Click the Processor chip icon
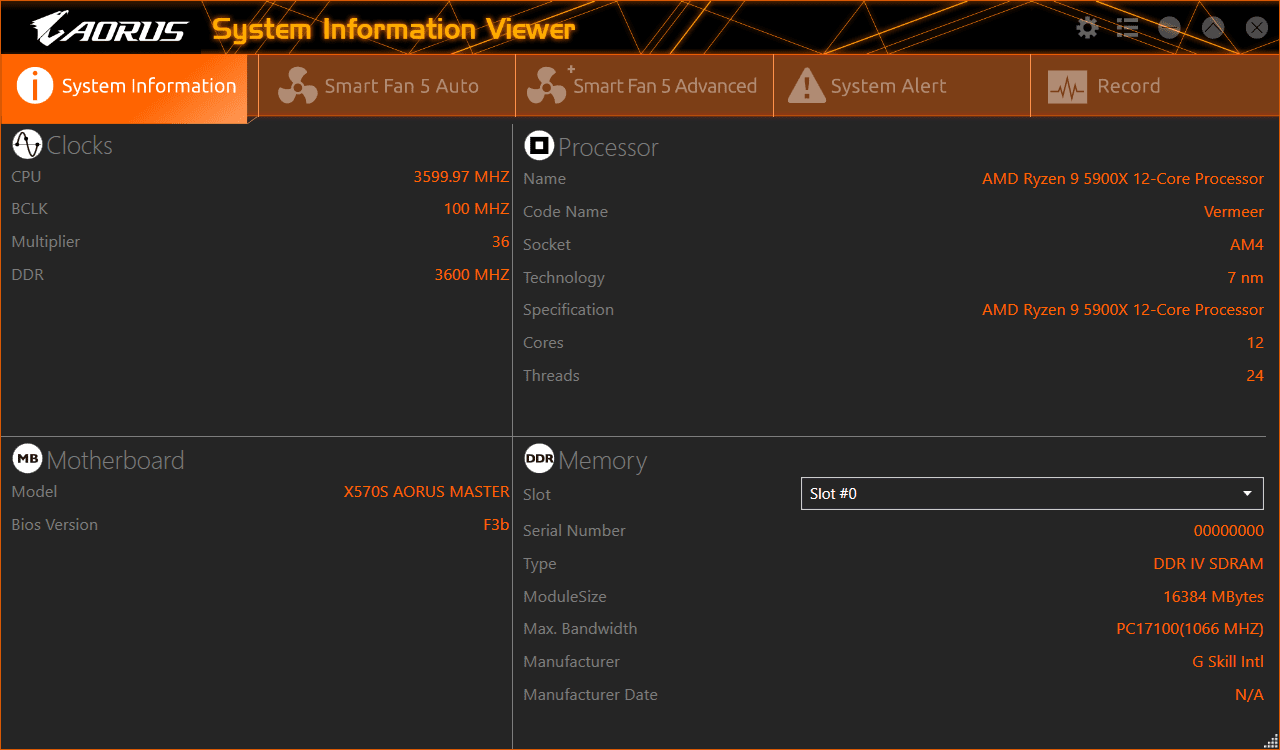 tap(539, 147)
